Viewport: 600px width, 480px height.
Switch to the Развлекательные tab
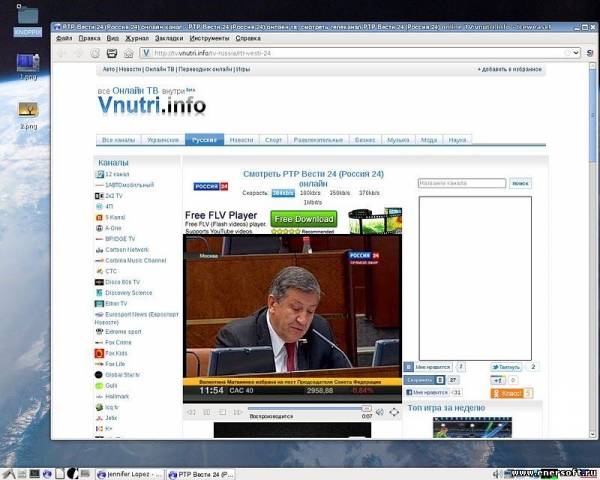tap(318, 140)
